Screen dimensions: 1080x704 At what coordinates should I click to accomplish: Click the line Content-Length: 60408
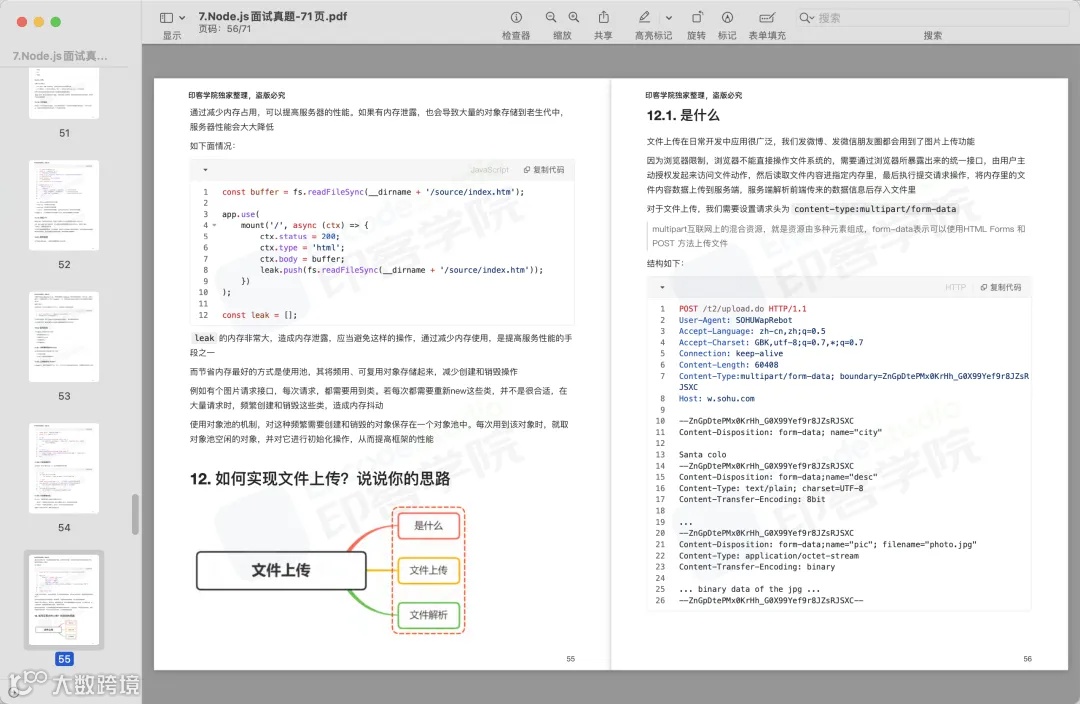click(729, 365)
